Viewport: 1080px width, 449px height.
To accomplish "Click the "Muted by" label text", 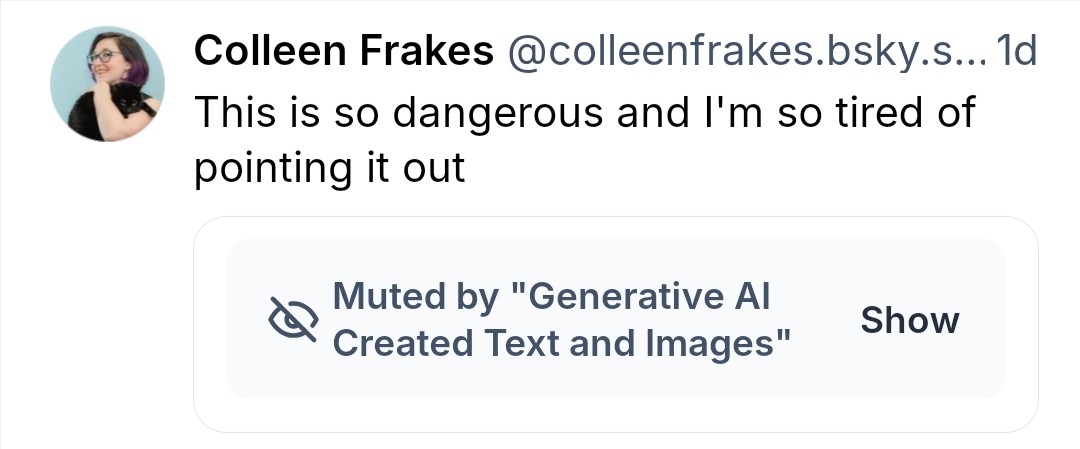I will coord(414,297).
